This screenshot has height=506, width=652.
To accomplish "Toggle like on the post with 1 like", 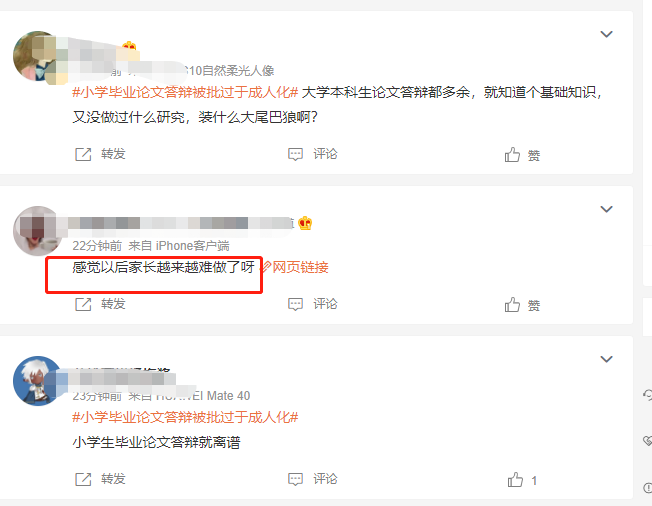I will pyautogui.click(x=522, y=480).
